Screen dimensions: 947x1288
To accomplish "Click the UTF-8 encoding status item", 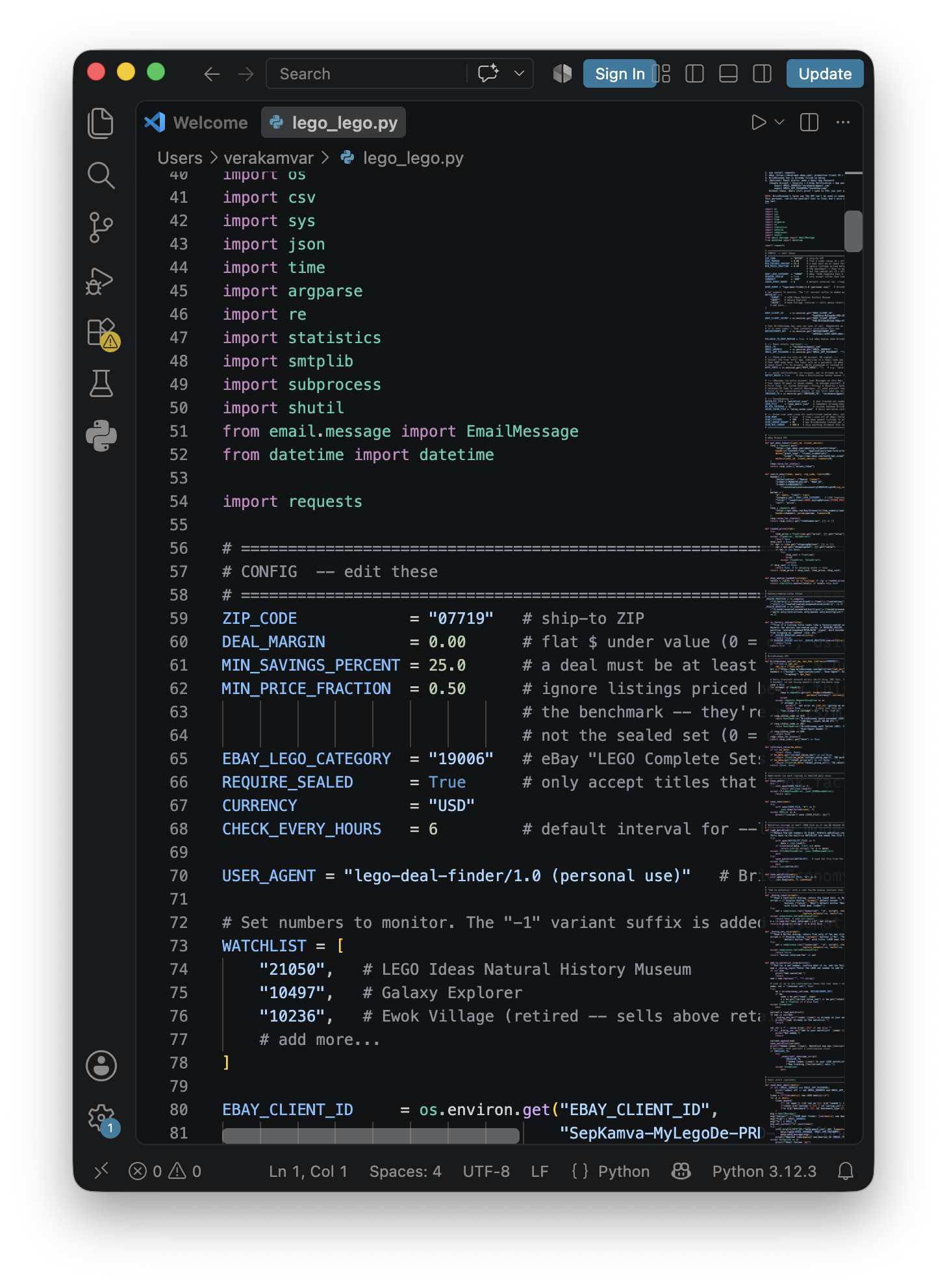I will click(486, 1171).
